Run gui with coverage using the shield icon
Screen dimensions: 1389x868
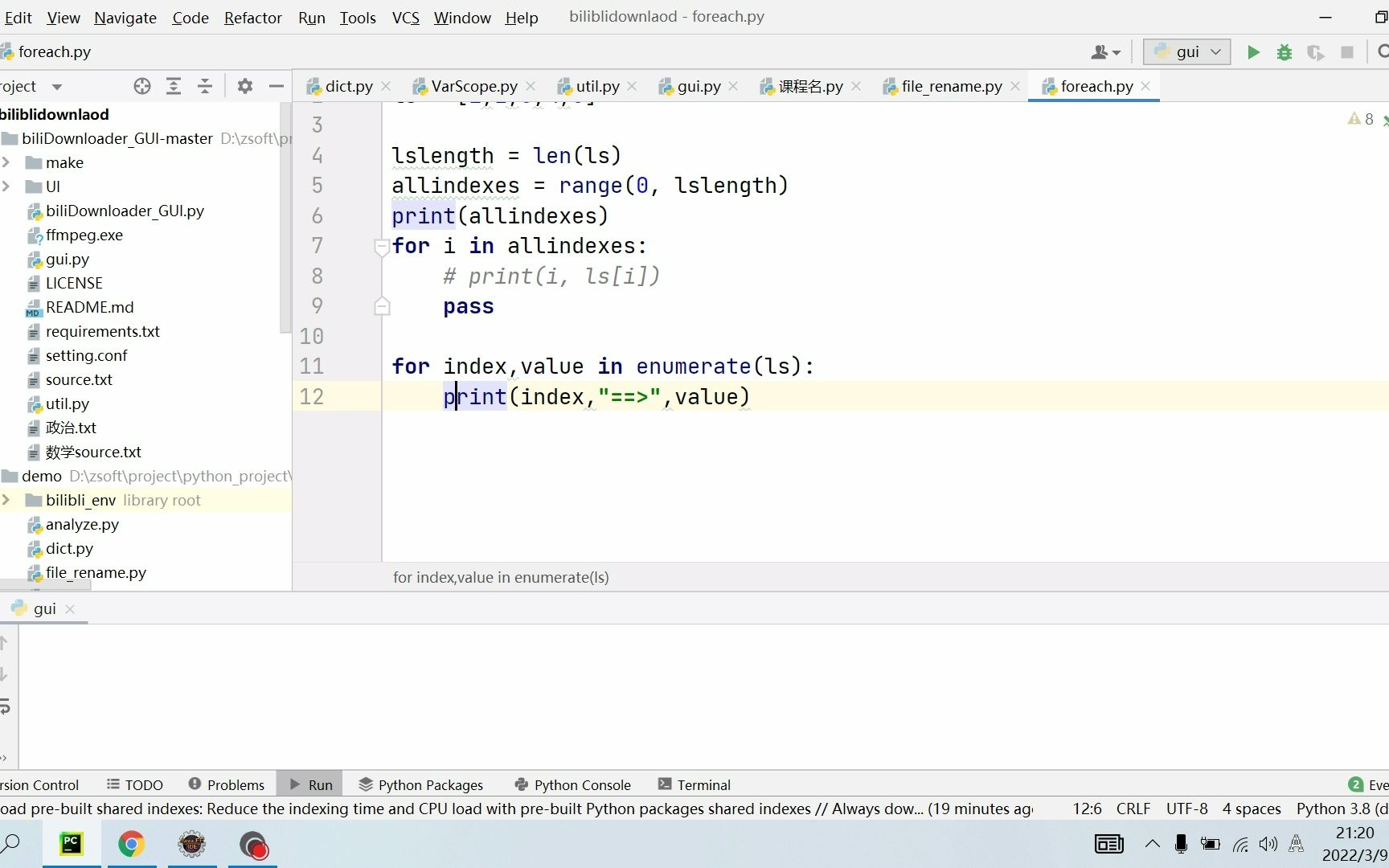pyautogui.click(x=1316, y=51)
